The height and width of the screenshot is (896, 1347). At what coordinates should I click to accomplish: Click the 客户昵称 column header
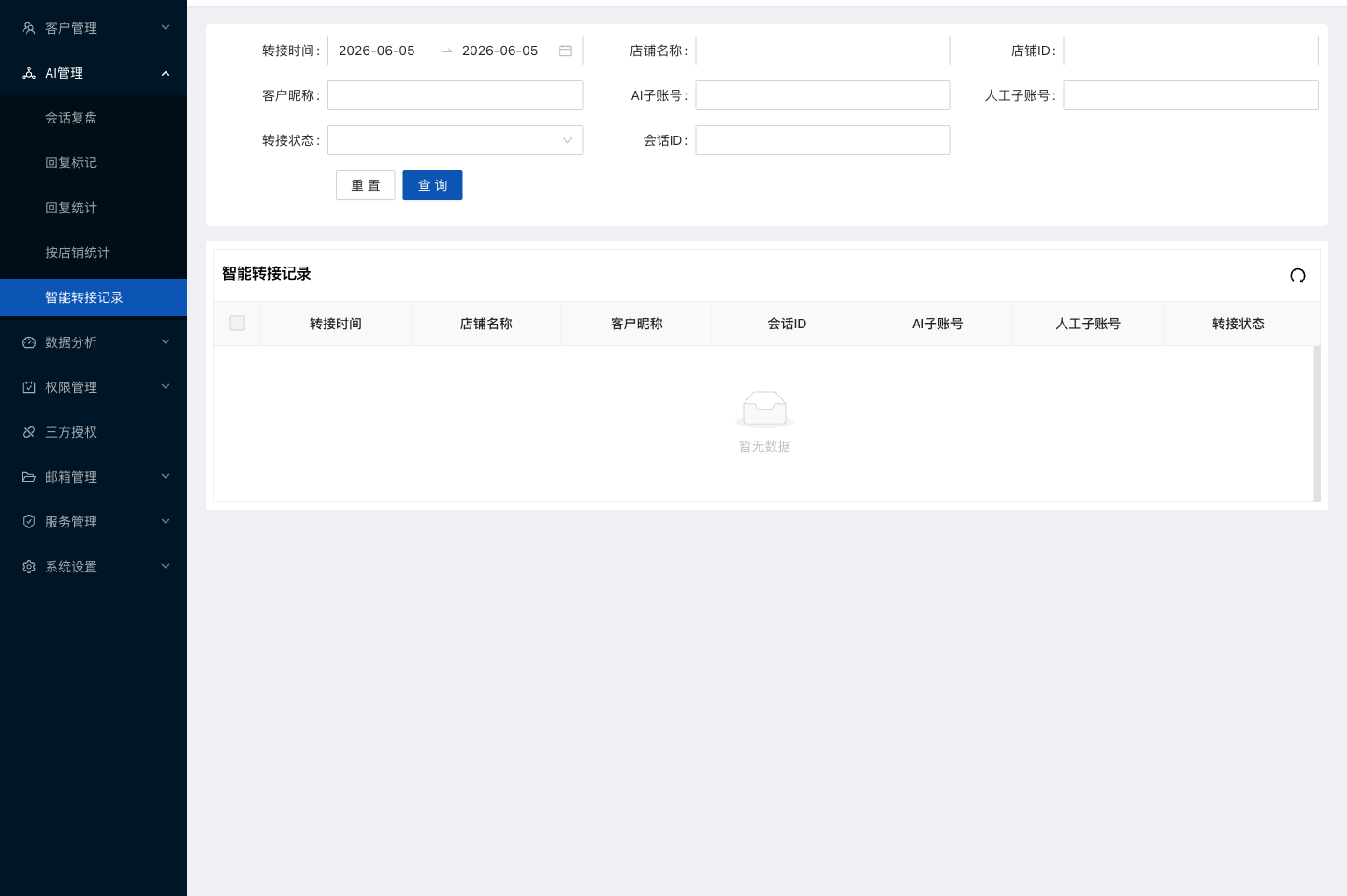636,324
